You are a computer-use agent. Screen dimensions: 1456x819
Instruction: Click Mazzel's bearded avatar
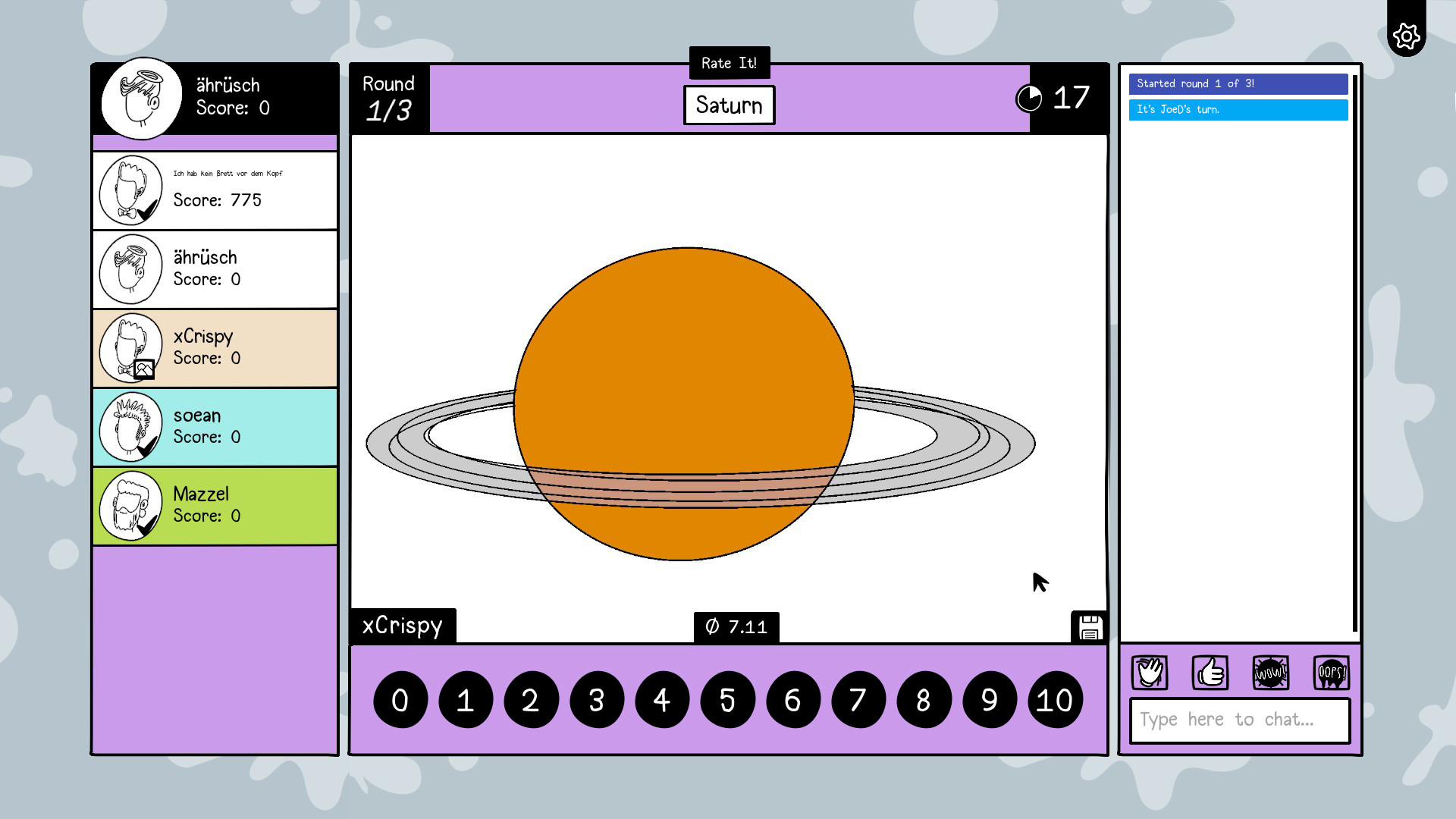click(131, 506)
